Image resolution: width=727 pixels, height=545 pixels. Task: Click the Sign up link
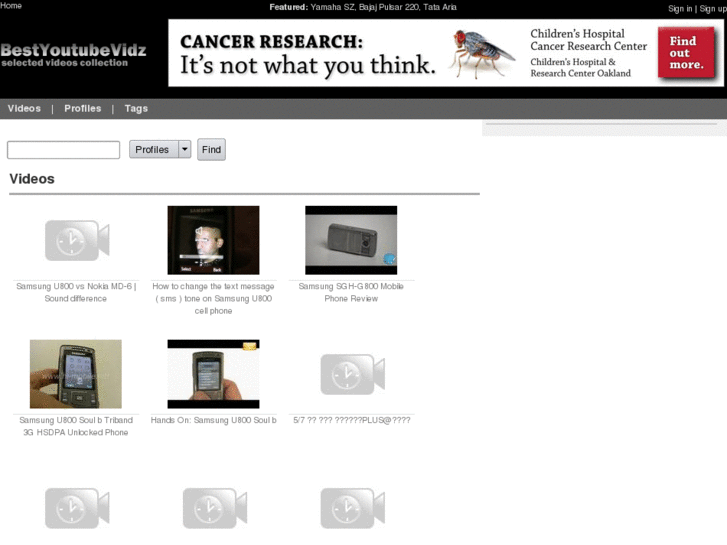click(713, 8)
